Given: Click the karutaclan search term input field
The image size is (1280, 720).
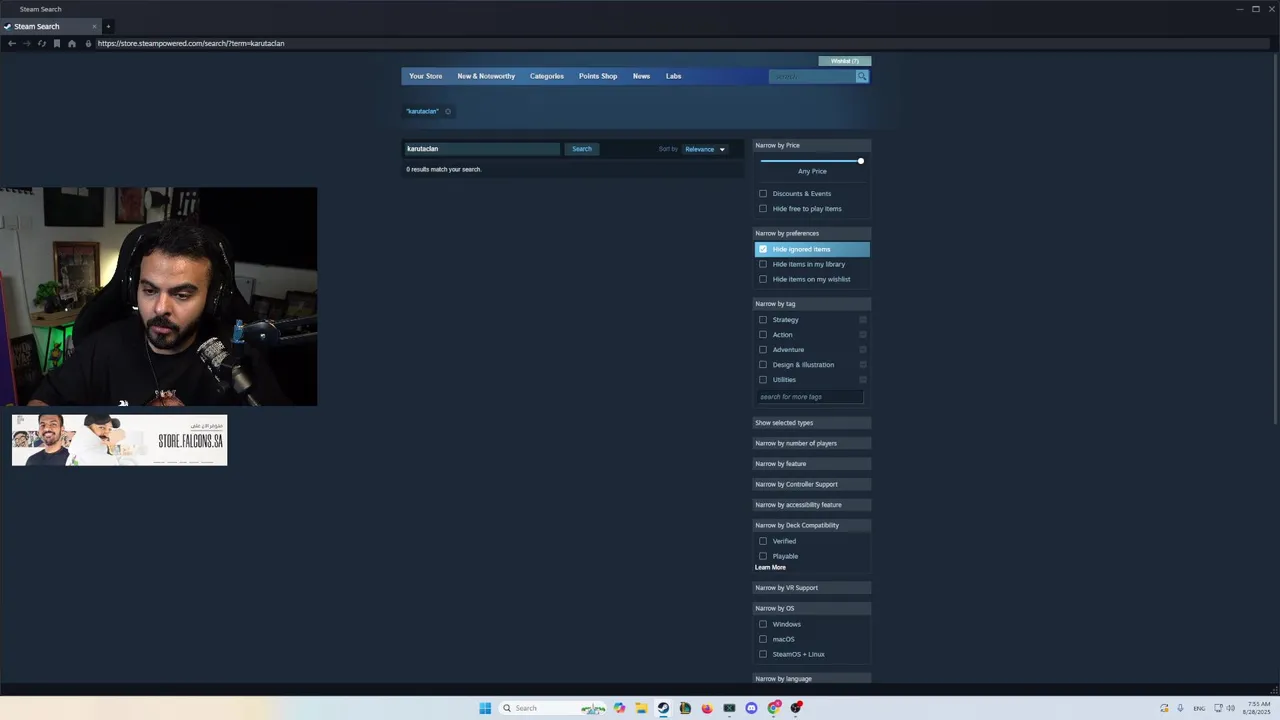Looking at the screenshot, I should [x=482, y=149].
